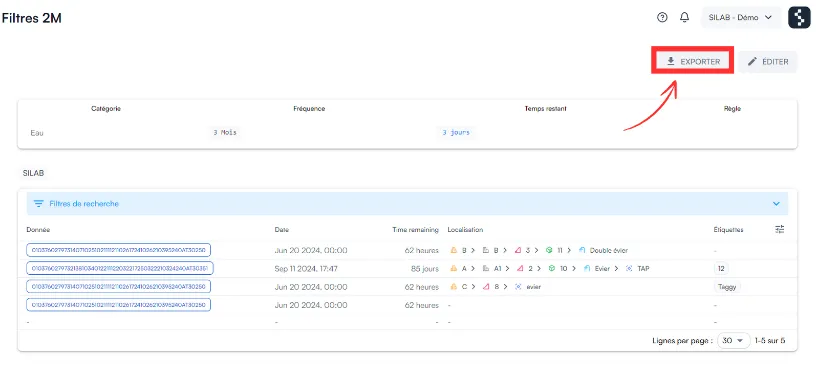Click the Date column header
Image resolution: width=816 pixels, height=366 pixels.
coord(282,230)
